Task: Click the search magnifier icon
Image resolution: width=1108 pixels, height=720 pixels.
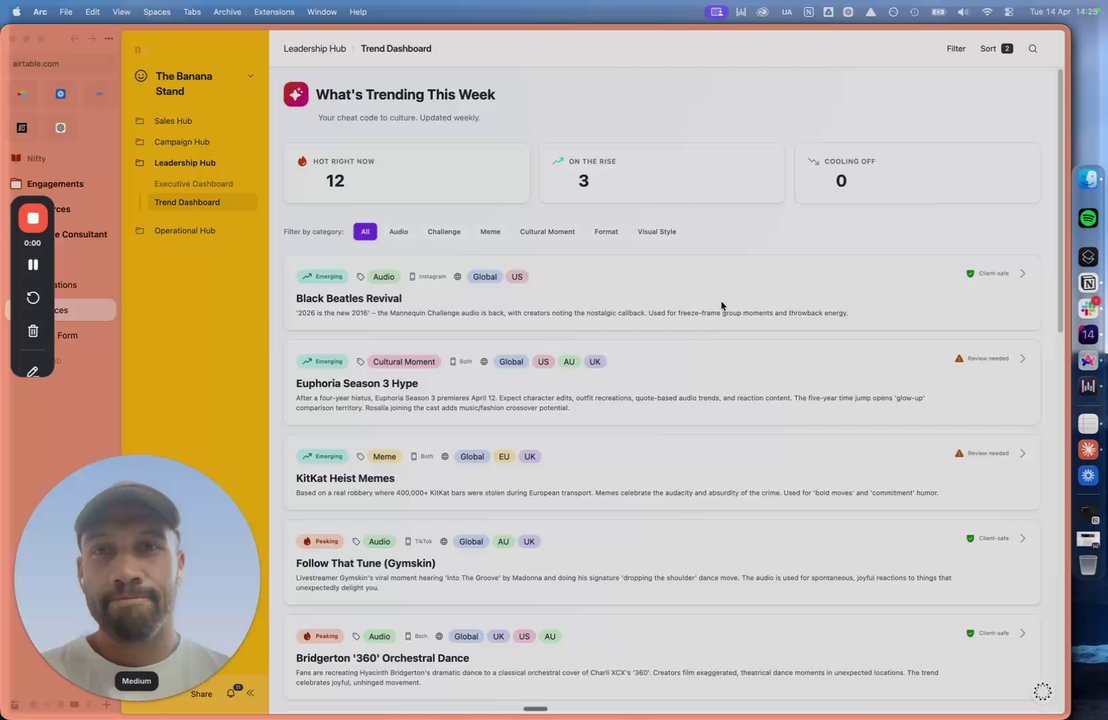Action: point(1032,49)
